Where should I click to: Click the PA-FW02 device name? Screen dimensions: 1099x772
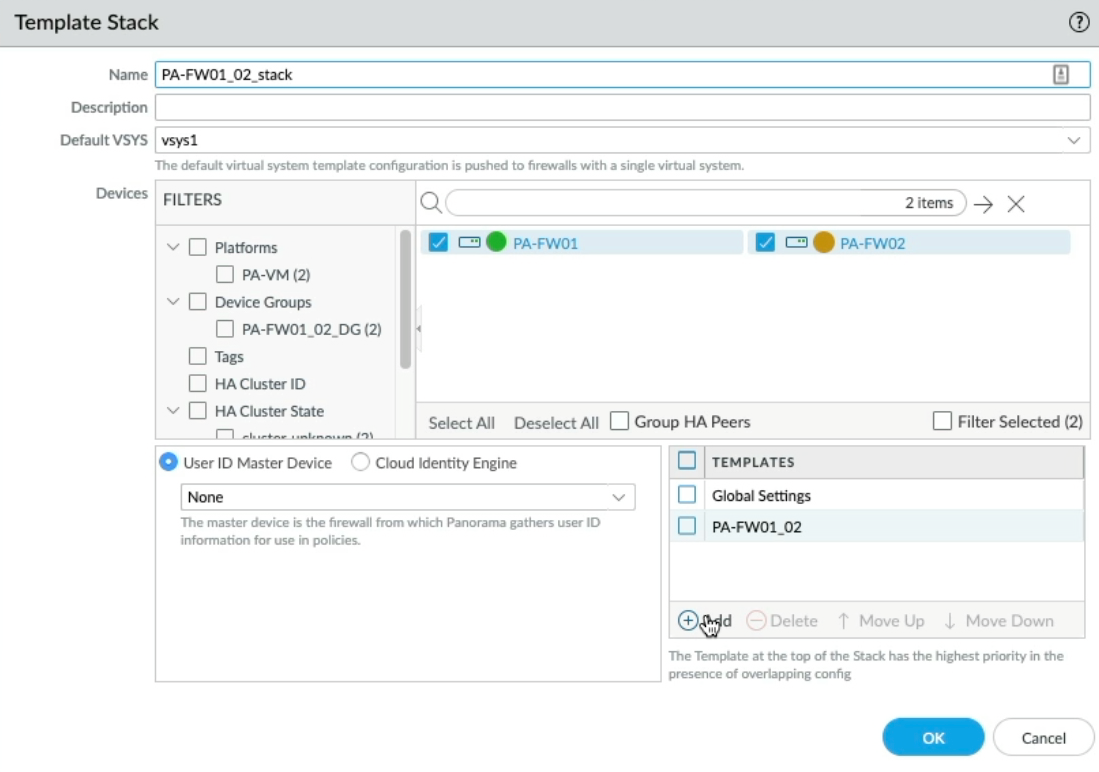(873, 243)
